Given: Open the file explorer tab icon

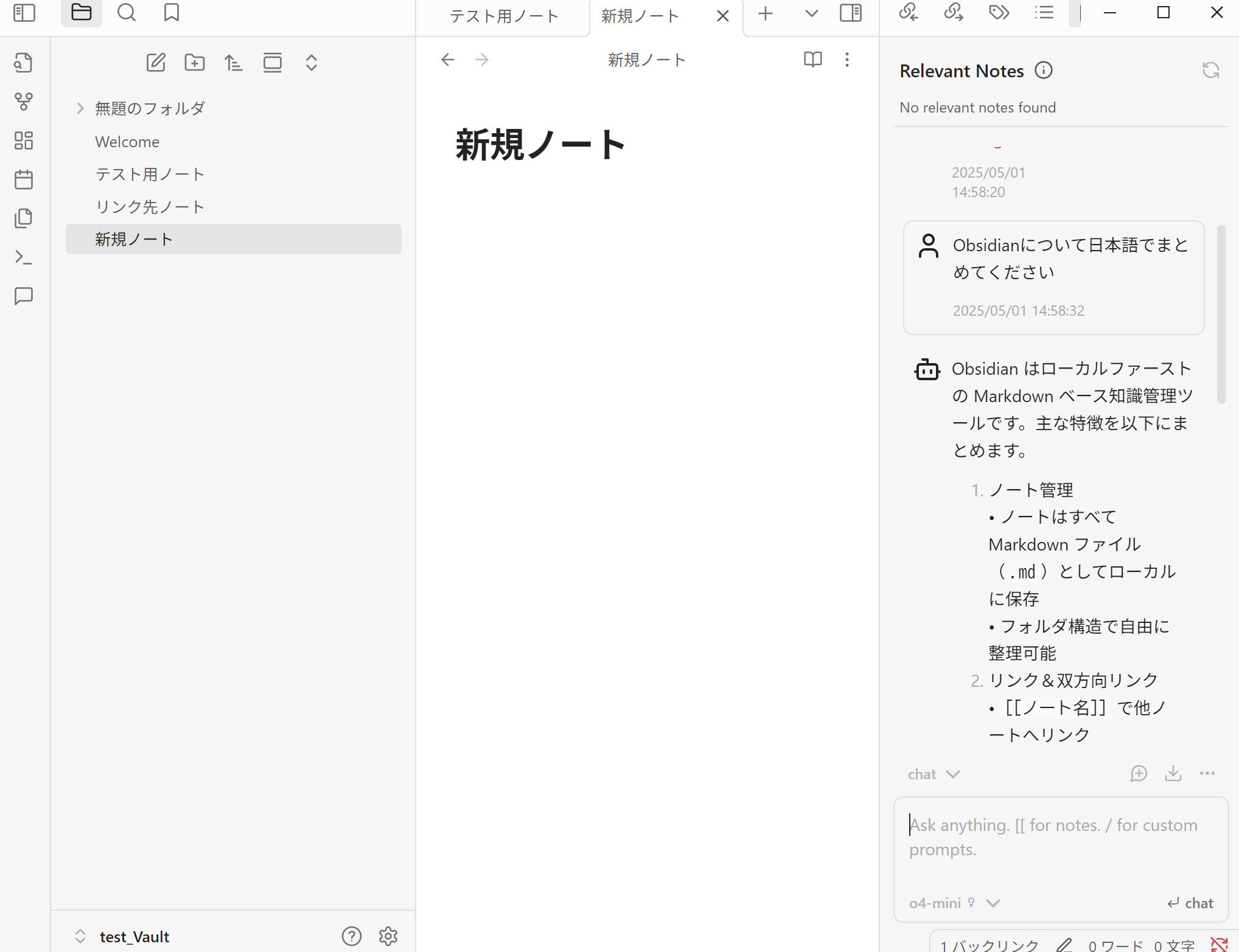Looking at the screenshot, I should (x=82, y=13).
